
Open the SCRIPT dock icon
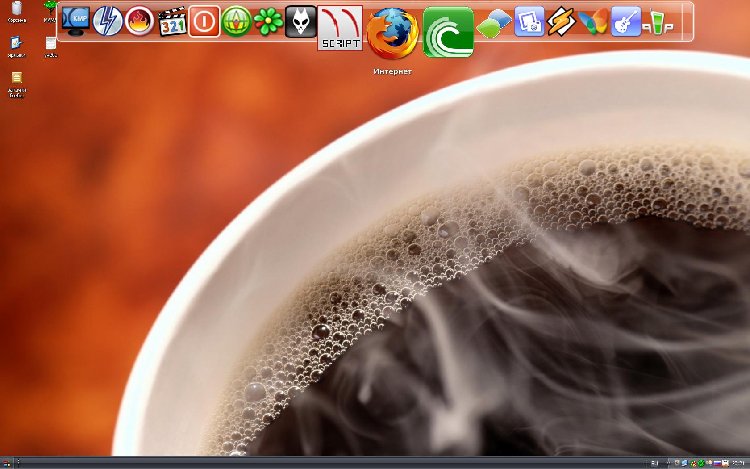[340, 28]
